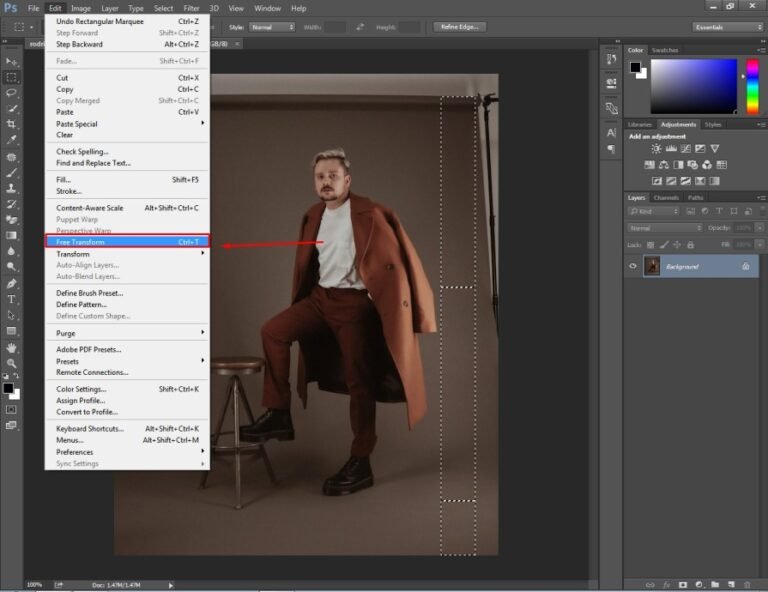
Task: Select the Dodge tool
Action: (x=11, y=267)
